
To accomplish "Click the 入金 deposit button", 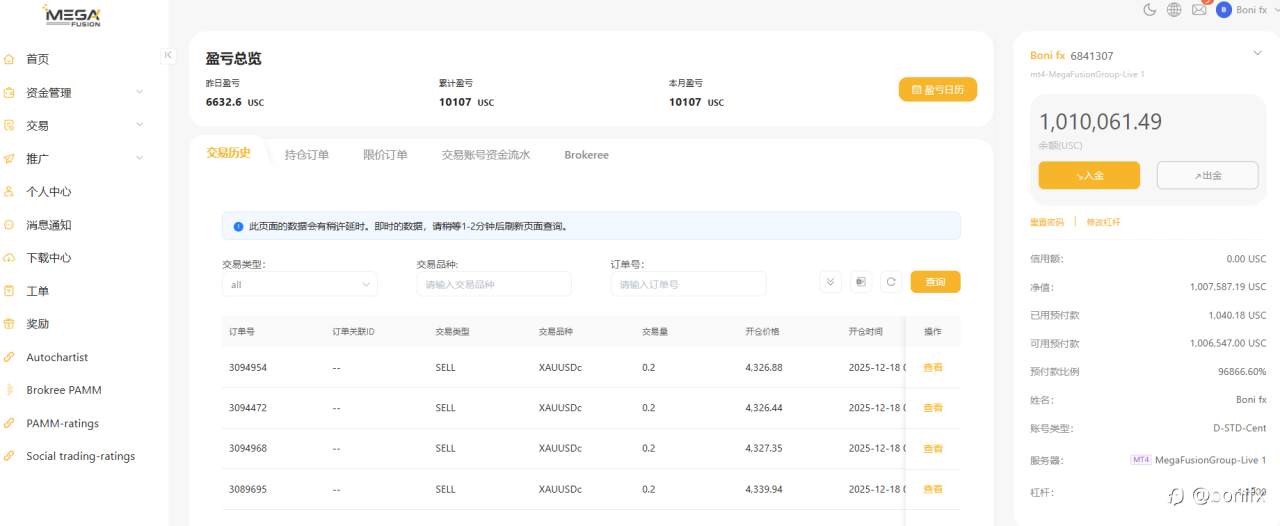I will (x=1089, y=175).
